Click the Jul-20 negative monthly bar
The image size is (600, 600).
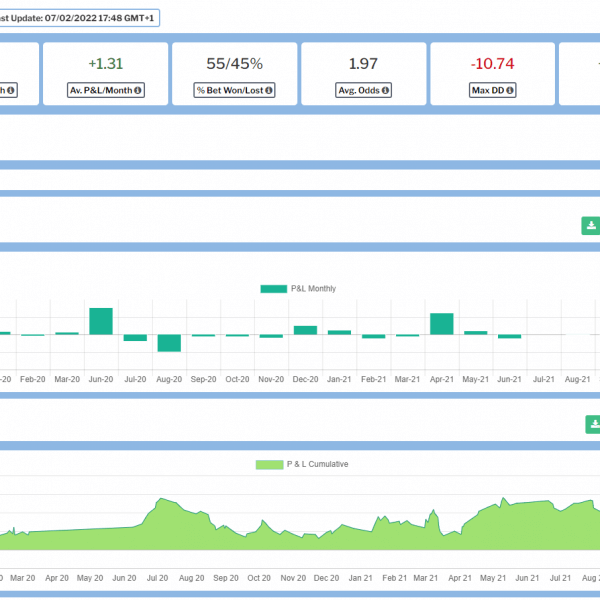(135, 338)
